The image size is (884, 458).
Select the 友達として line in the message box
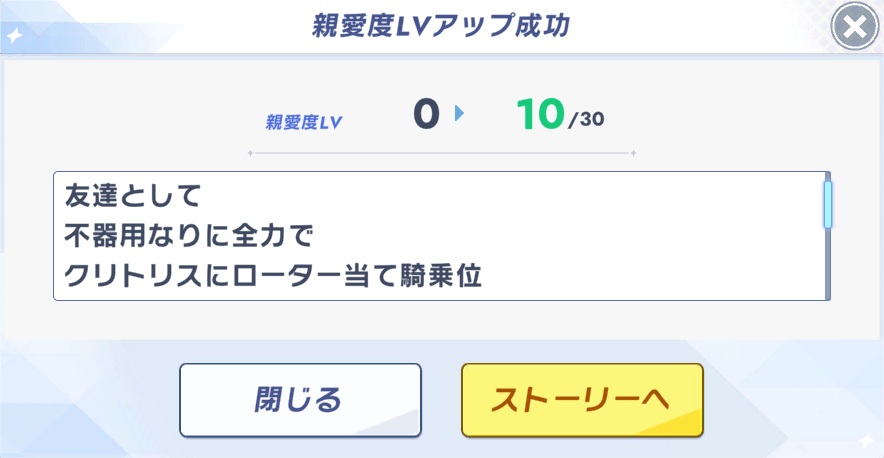pos(133,192)
